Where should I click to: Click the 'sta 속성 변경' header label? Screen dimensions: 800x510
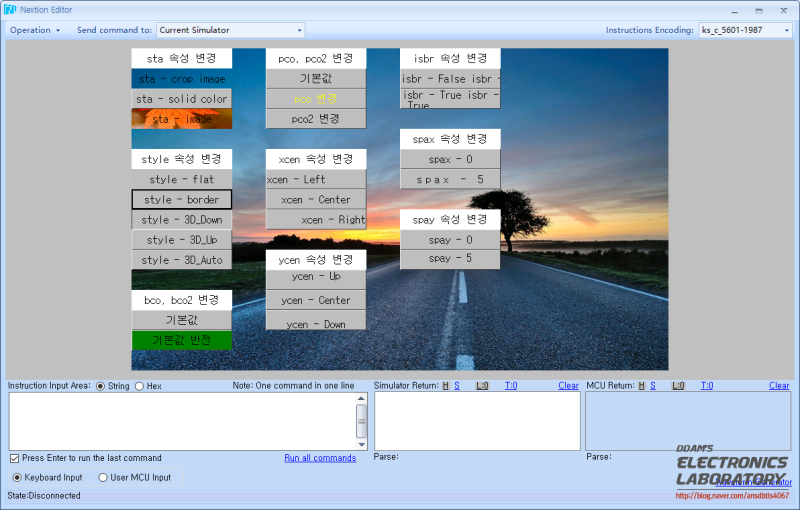tap(182, 58)
